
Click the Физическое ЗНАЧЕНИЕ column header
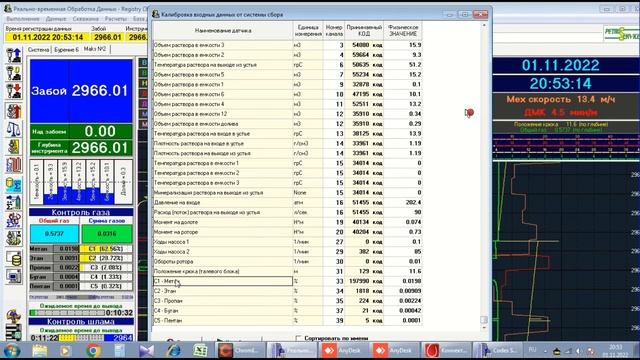click(x=403, y=31)
